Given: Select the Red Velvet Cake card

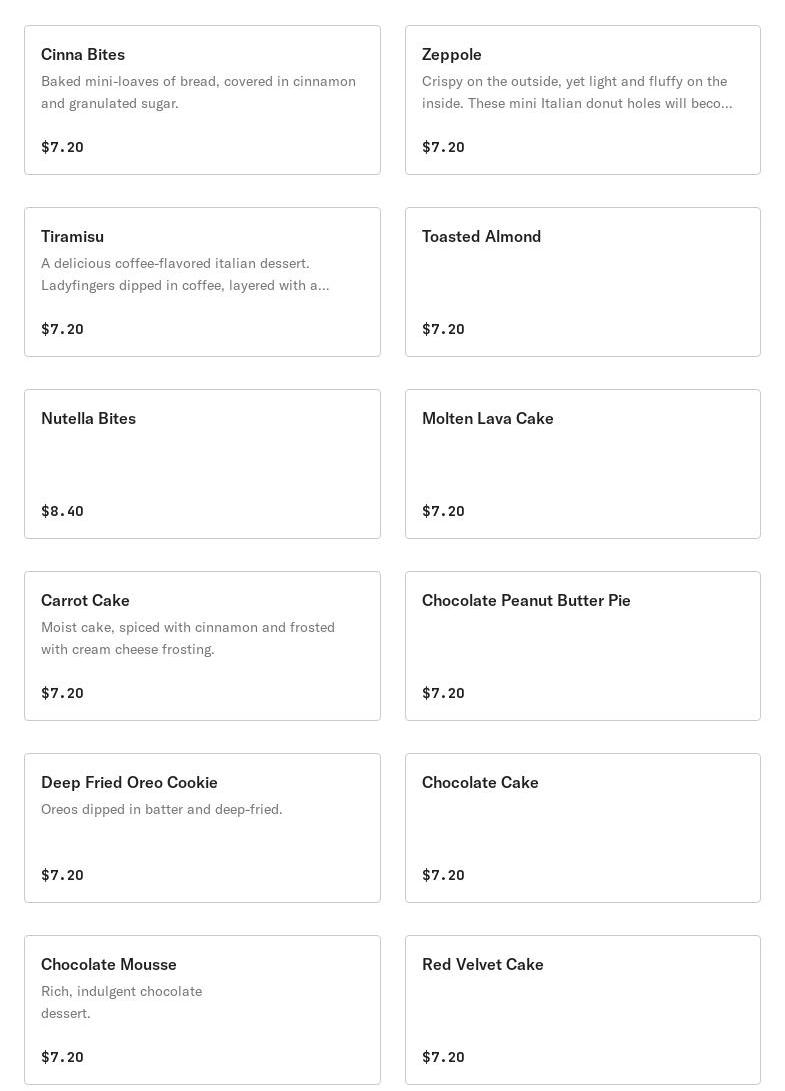Looking at the screenshot, I should tap(582, 1010).
